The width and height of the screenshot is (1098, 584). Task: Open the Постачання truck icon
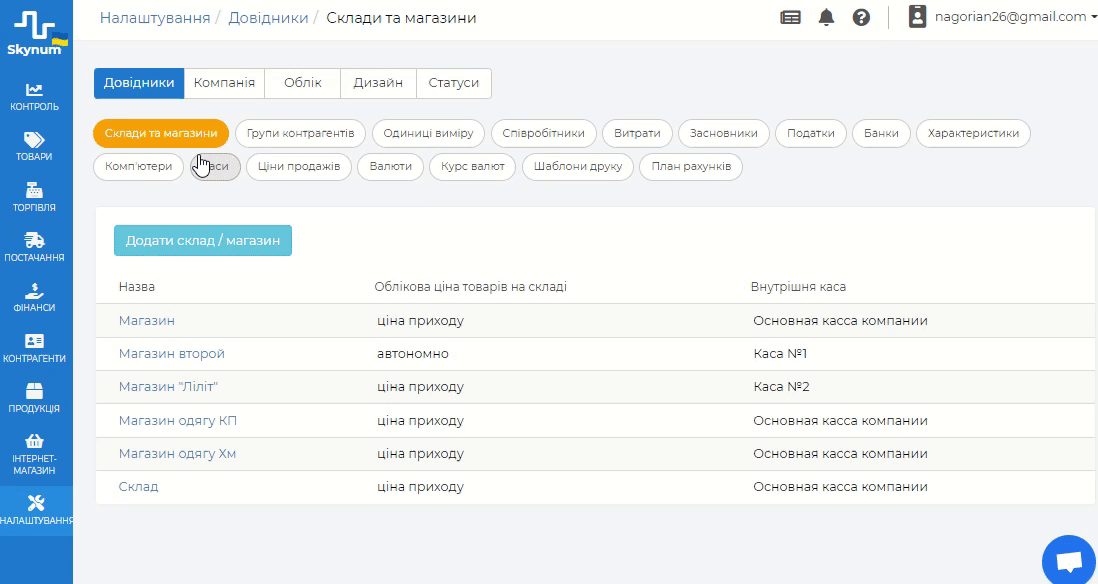click(35, 240)
